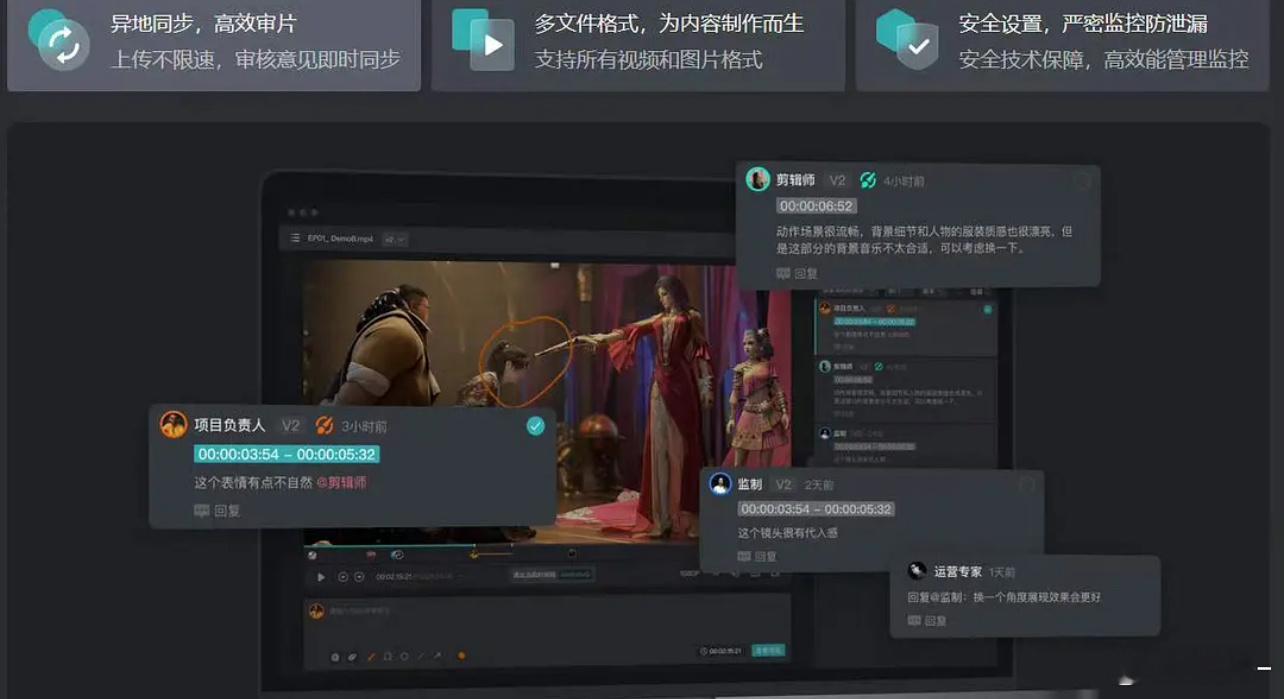
Task: Select the pencil drawing annotation tool
Action: coord(371,655)
